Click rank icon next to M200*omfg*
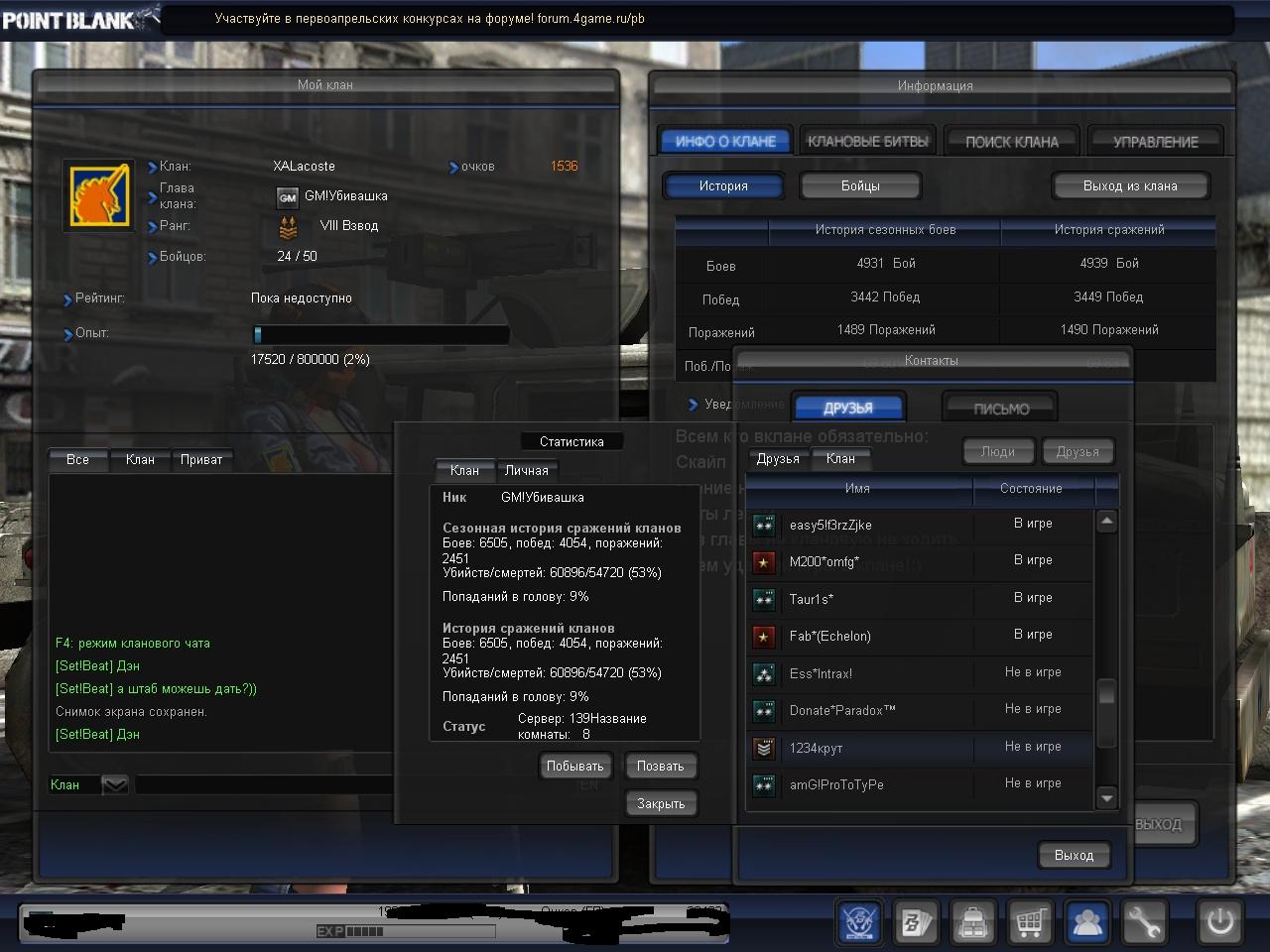 point(763,562)
